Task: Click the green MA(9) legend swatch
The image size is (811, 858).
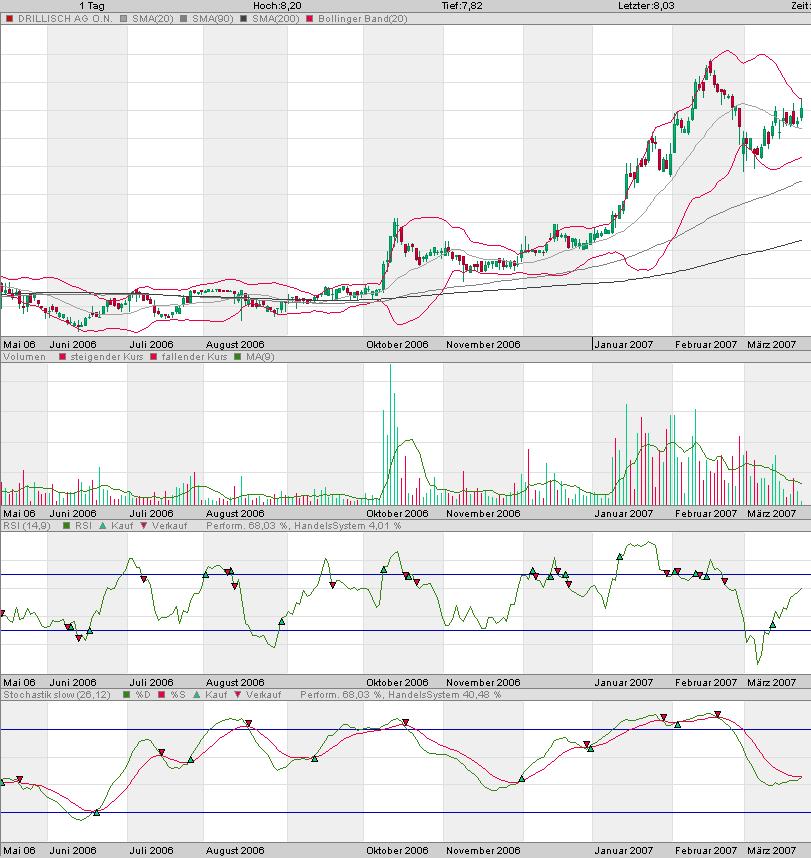Action: pos(237,357)
